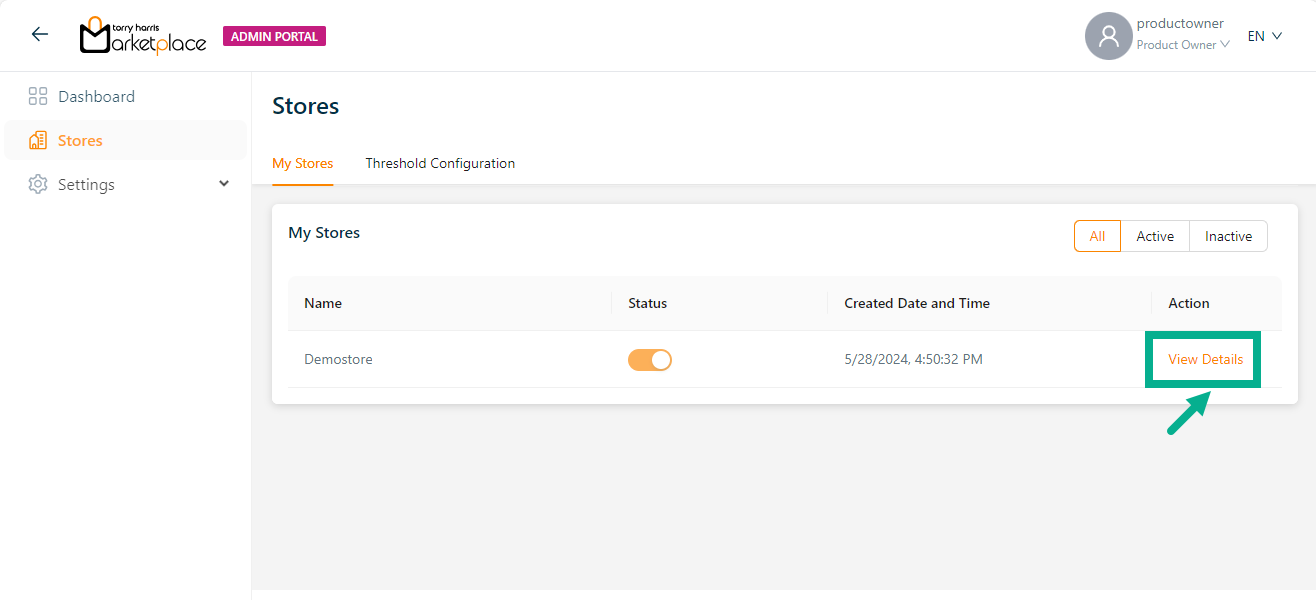Open View Details for Demostore

coord(1205,360)
